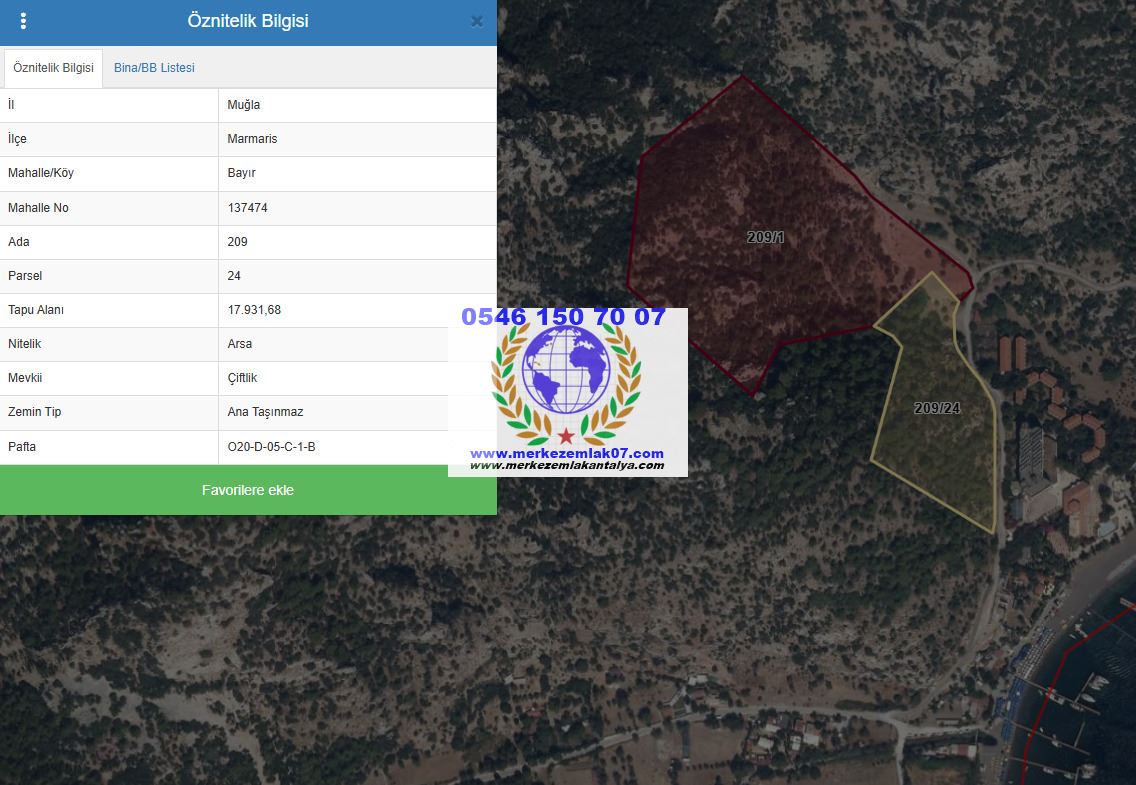Click the Ana Taşınmaz value in Zemin Tip row
Image resolution: width=1136 pixels, height=785 pixels.
(x=265, y=412)
